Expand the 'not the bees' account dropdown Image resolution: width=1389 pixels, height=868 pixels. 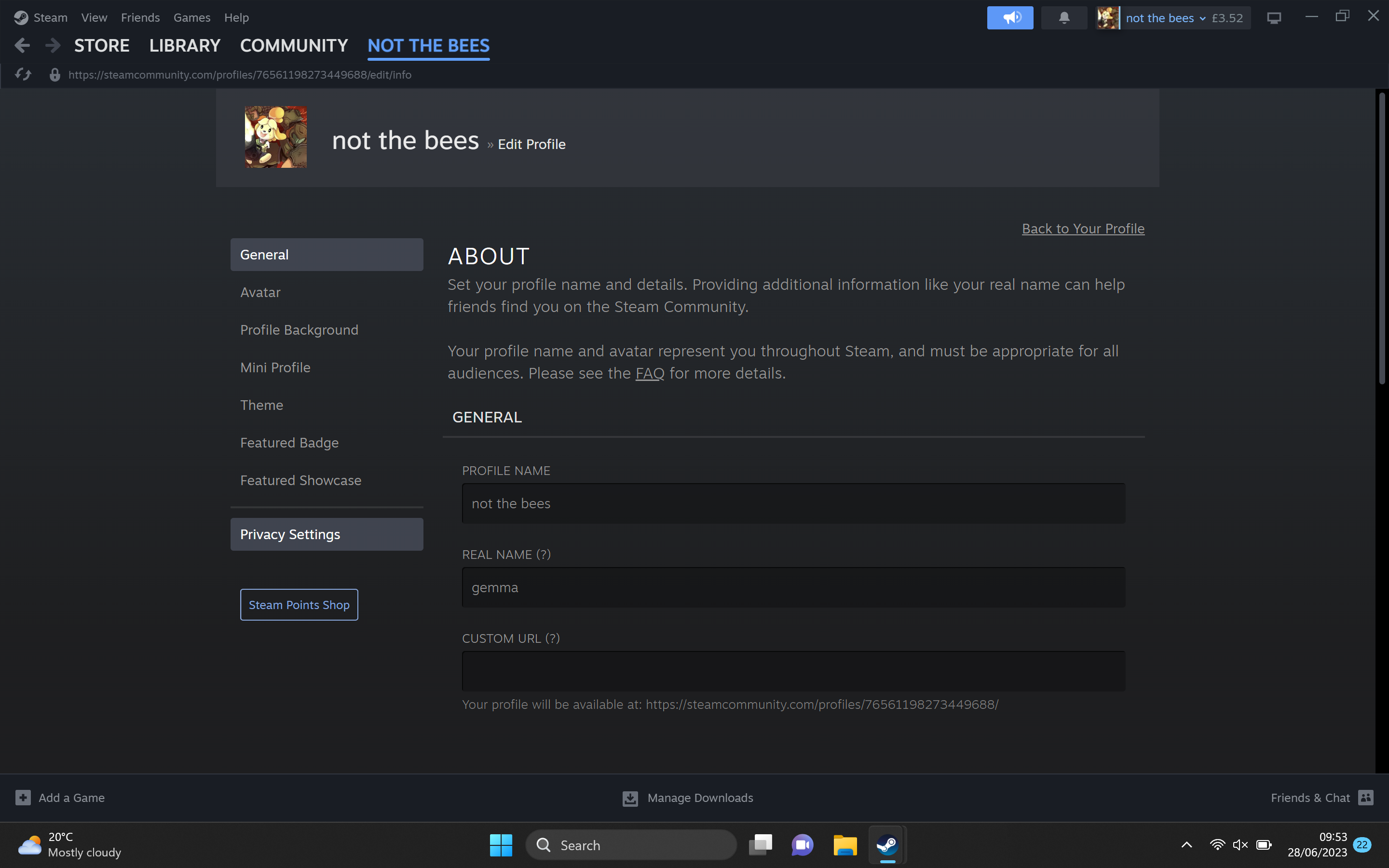pyautogui.click(x=1165, y=18)
